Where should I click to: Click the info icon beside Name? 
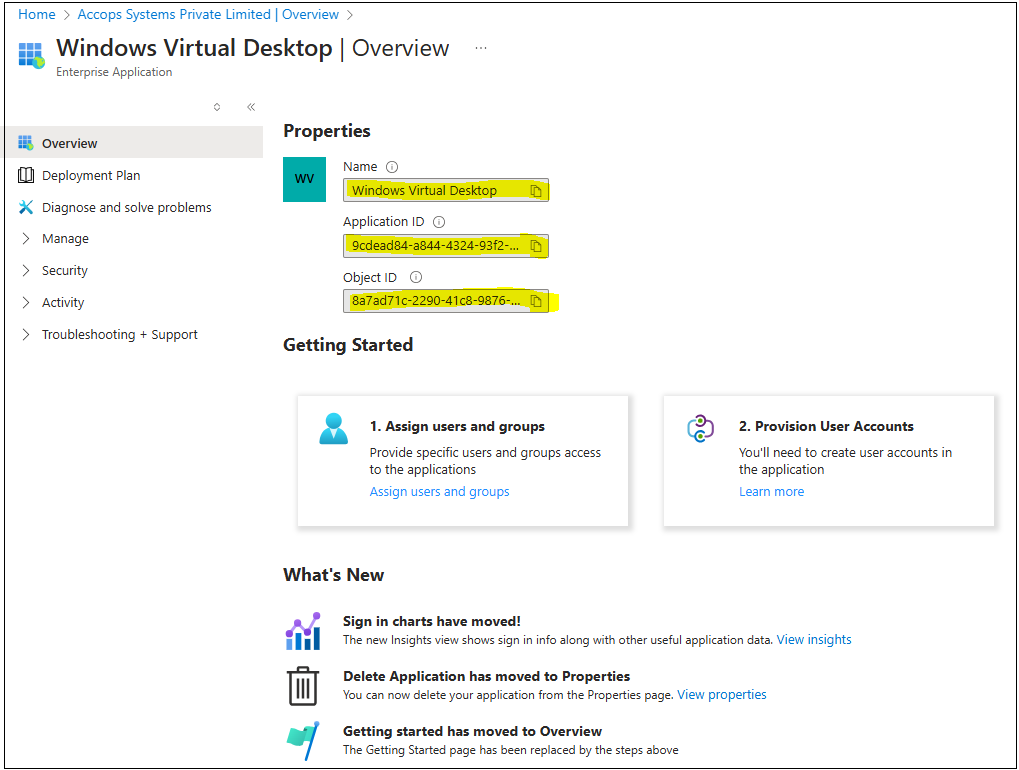[x=392, y=167]
